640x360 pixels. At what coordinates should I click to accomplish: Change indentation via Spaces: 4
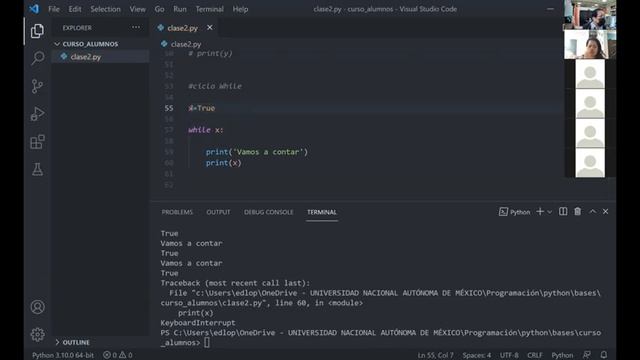(477, 355)
